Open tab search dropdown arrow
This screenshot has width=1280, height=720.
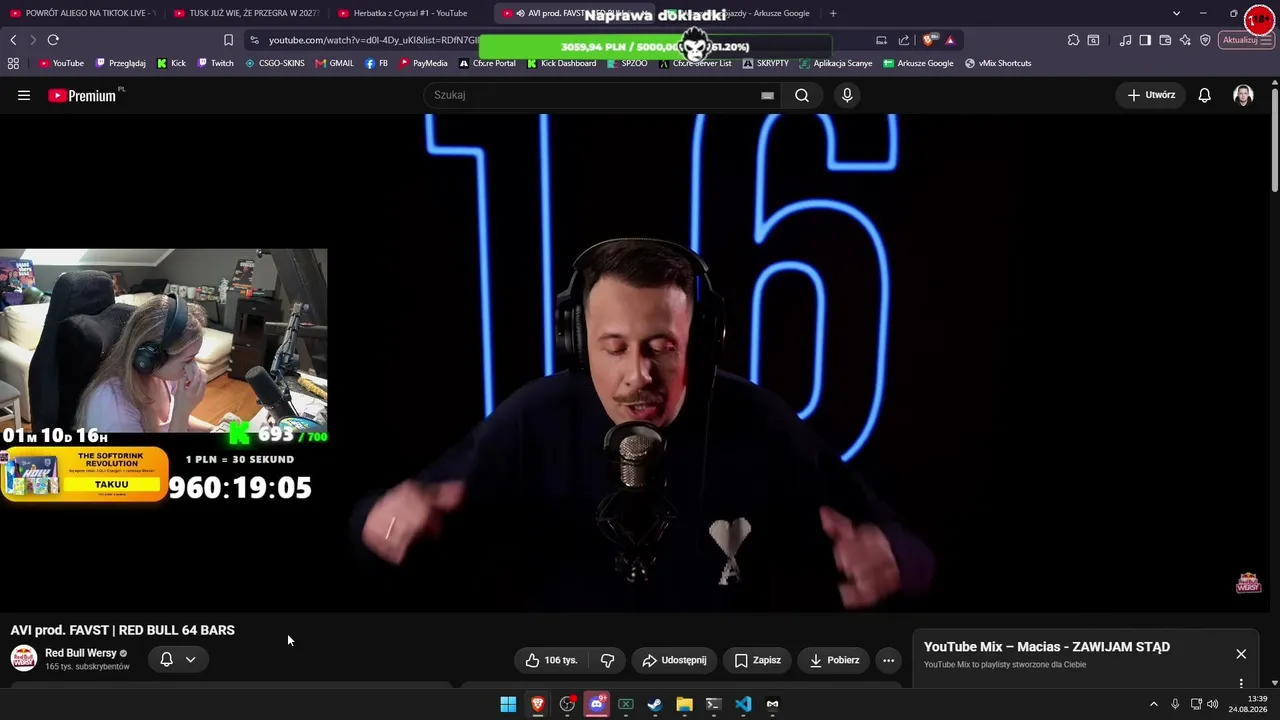point(1176,13)
